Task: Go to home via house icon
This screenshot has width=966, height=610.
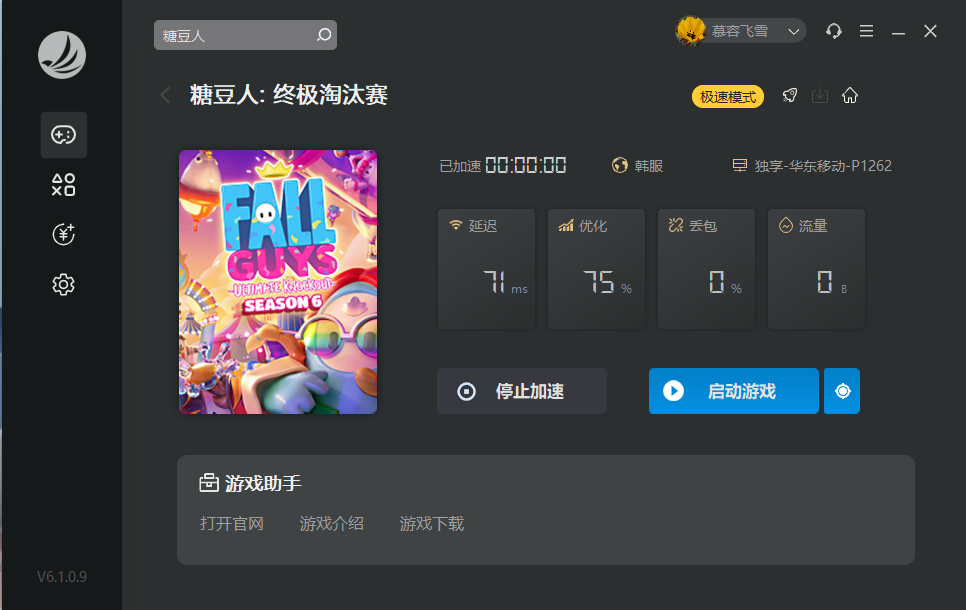Action: pyautogui.click(x=850, y=96)
